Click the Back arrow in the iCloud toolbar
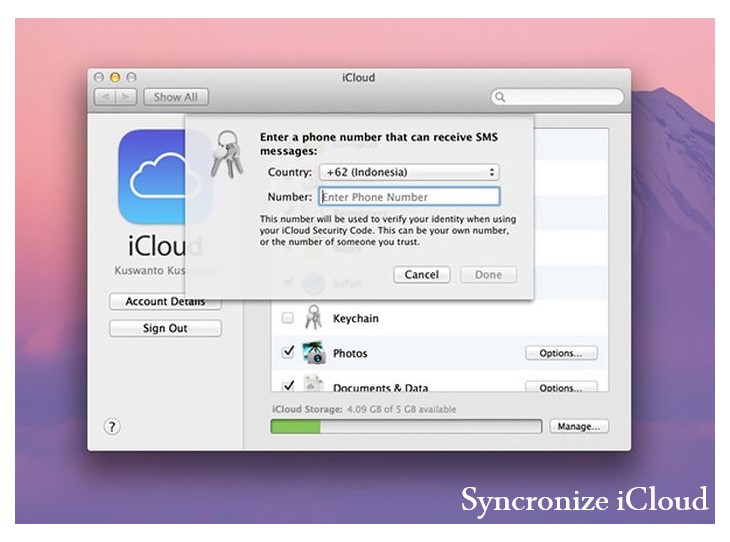 click(105, 97)
